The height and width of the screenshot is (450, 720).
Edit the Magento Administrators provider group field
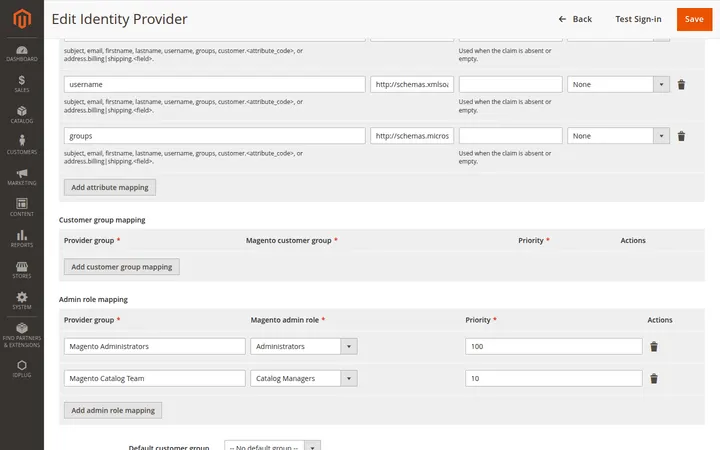coord(155,346)
